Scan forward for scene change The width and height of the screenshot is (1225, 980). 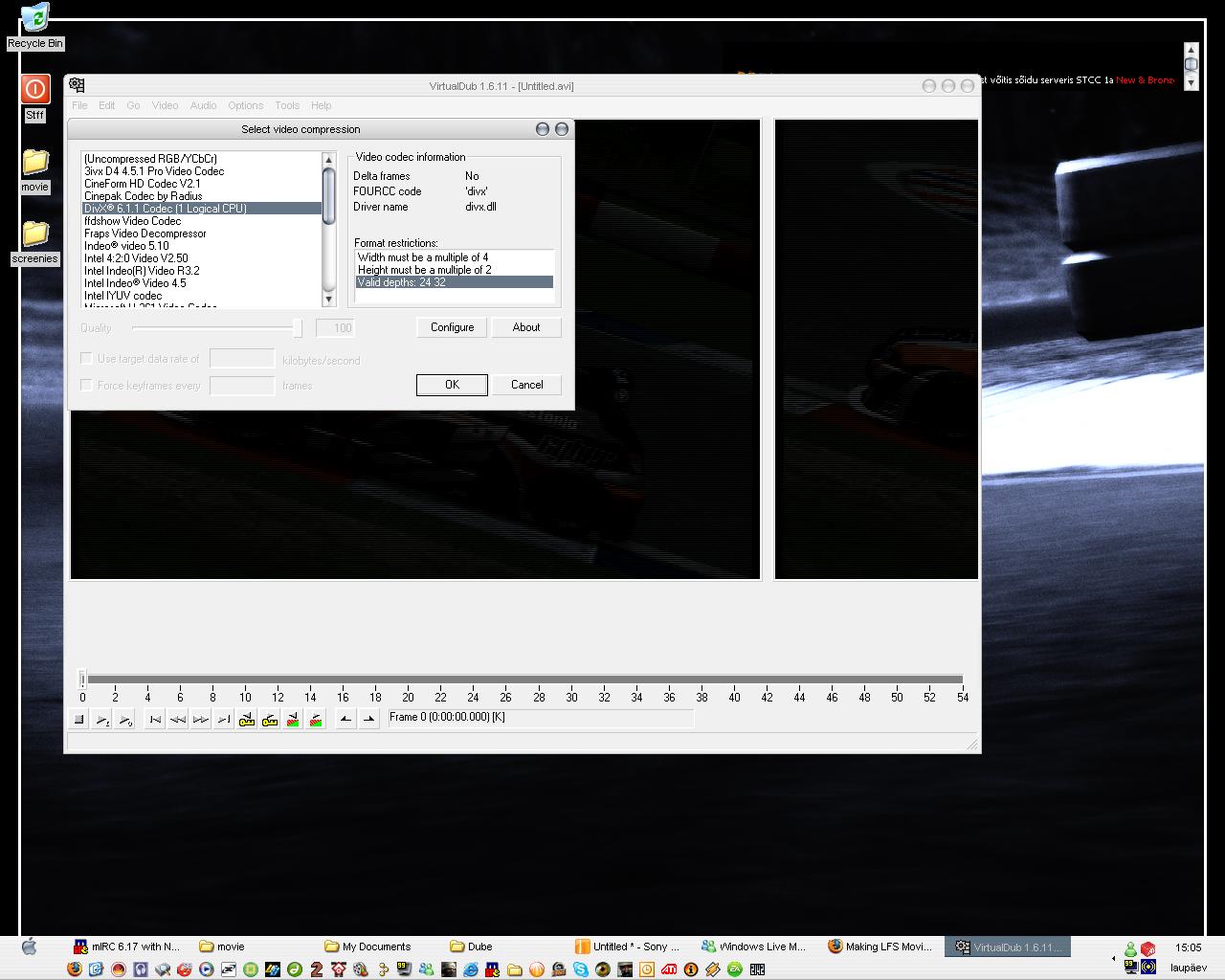[x=316, y=719]
